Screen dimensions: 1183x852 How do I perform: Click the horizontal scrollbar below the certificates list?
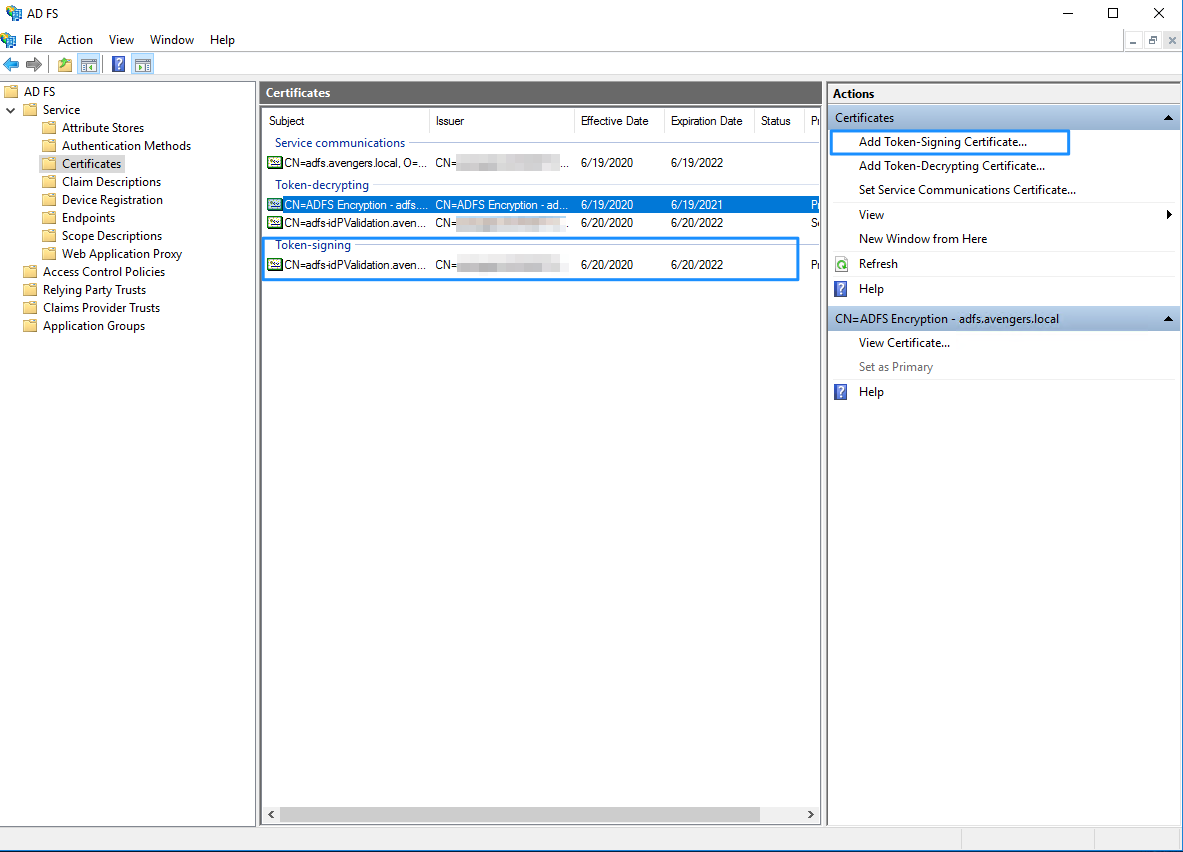coord(530,814)
